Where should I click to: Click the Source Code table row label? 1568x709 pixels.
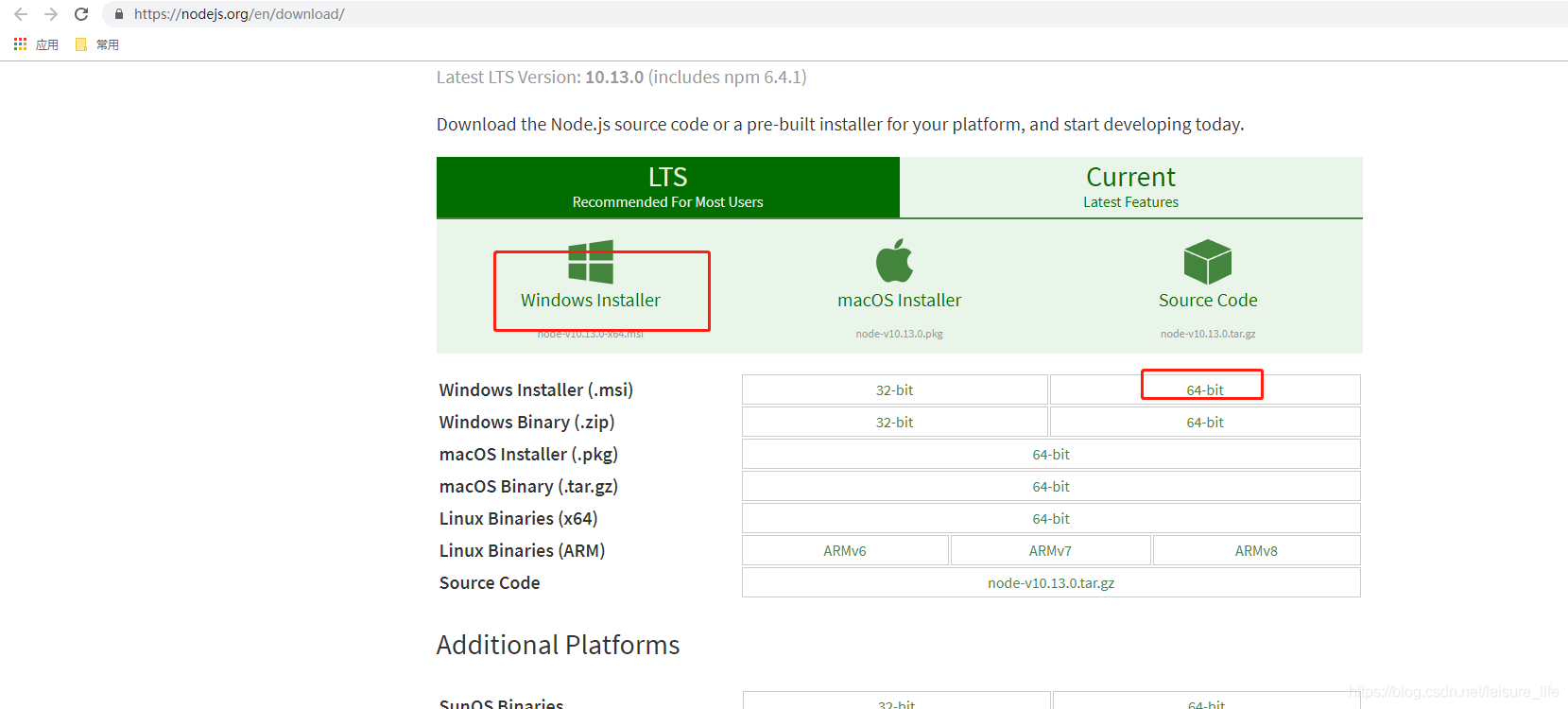(490, 582)
